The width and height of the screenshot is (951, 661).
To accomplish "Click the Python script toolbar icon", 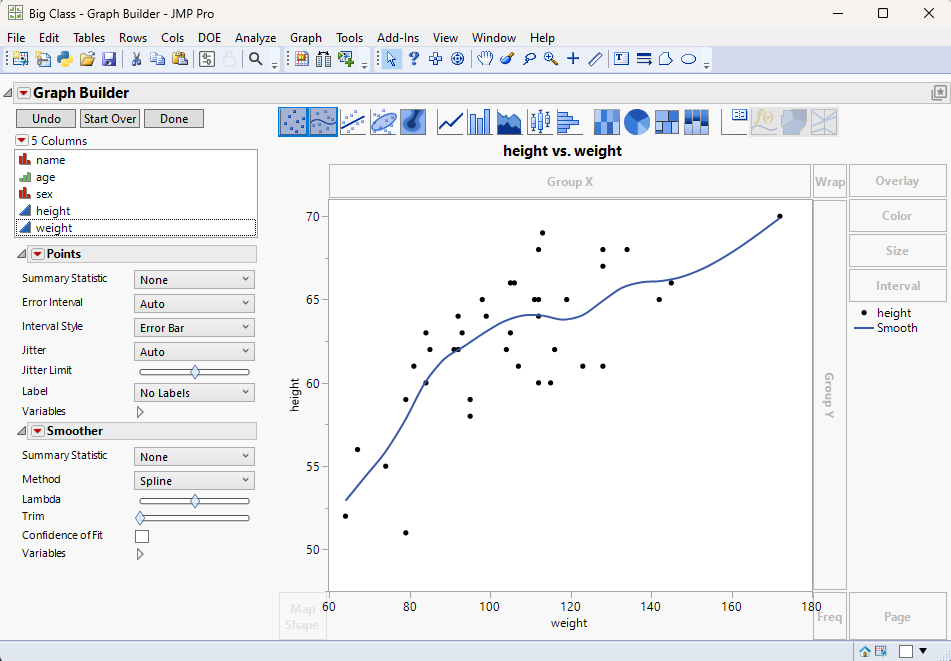I will click(x=65, y=59).
